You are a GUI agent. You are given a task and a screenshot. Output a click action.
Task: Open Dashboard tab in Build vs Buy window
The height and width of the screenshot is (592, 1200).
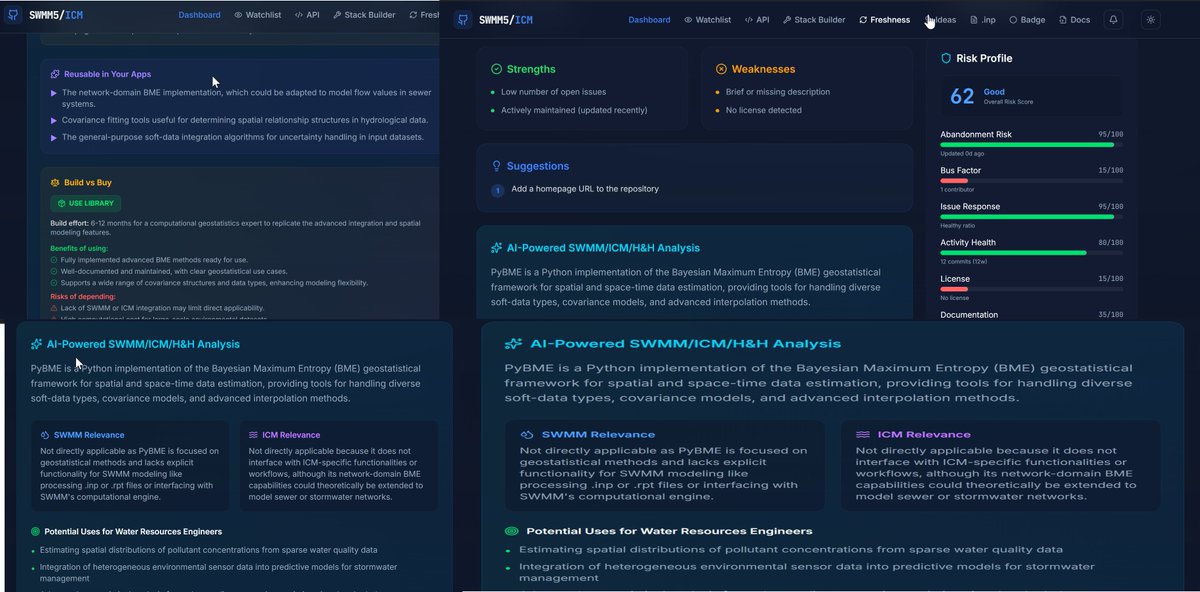coord(199,15)
